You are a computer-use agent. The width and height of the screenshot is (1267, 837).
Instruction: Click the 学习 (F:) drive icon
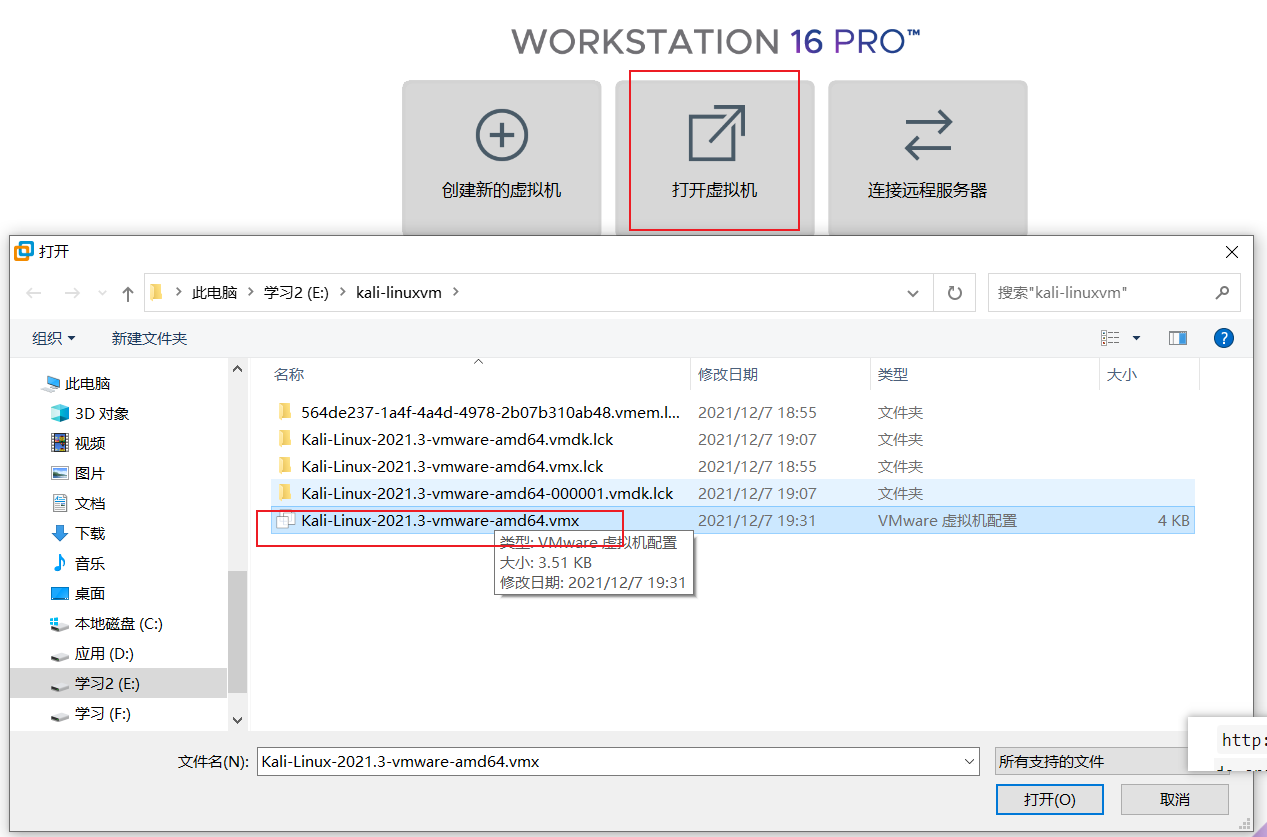coord(60,715)
